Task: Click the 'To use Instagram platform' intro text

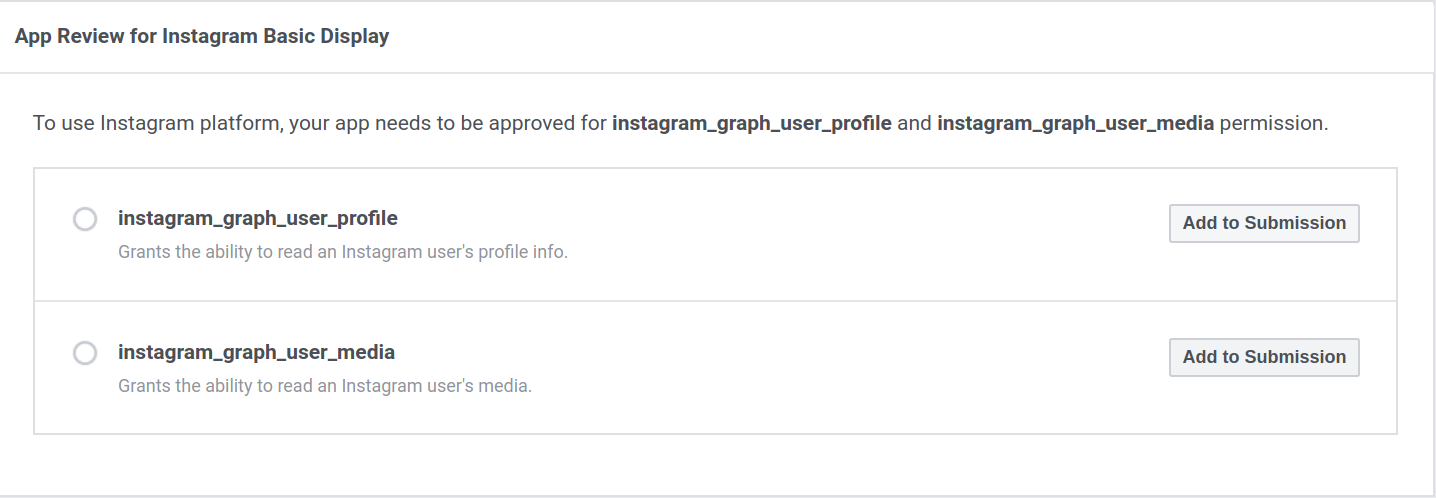Action: 155,125
